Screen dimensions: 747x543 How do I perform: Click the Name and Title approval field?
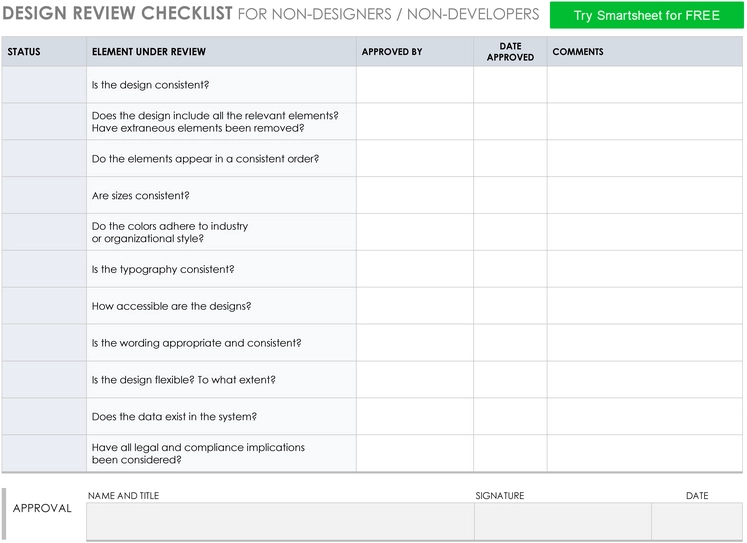[x=280, y=521]
